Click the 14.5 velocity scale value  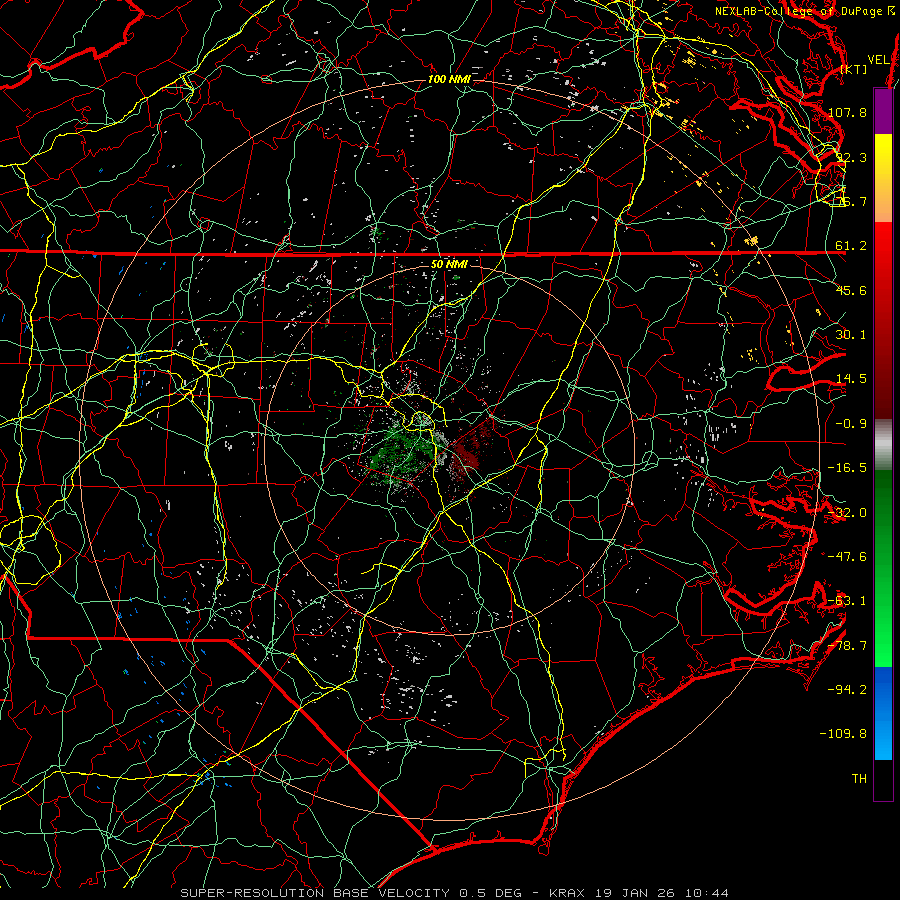coord(851,379)
